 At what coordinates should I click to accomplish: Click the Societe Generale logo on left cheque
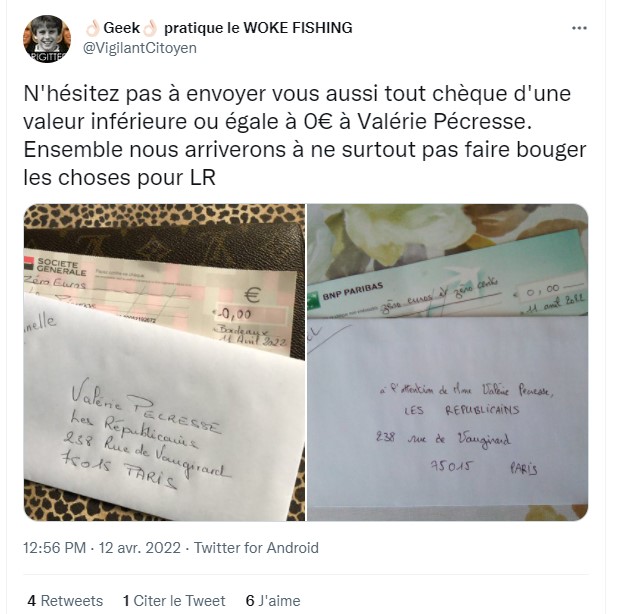pyautogui.click(x=55, y=266)
